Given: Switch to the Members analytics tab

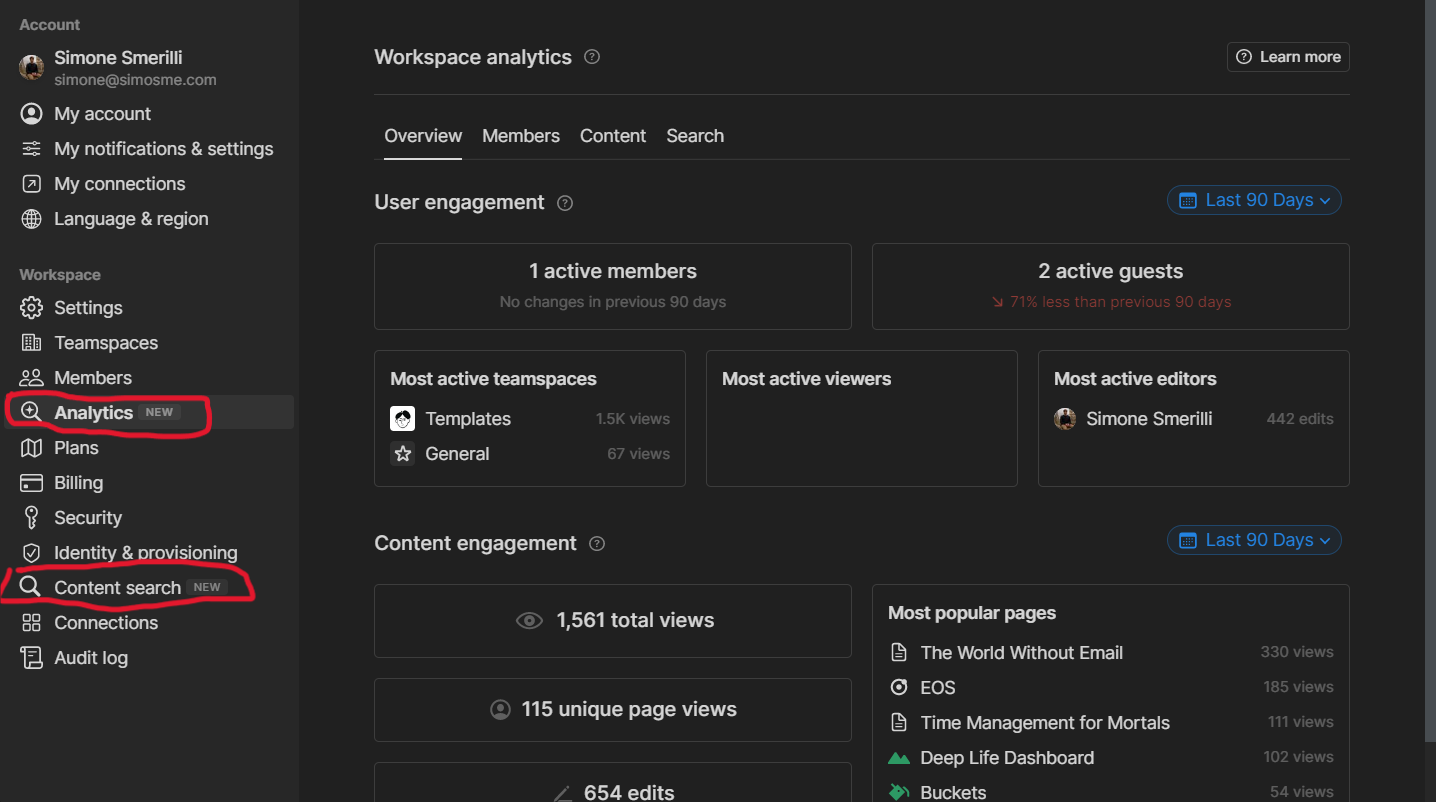Looking at the screenshot, I should [521, 135].
